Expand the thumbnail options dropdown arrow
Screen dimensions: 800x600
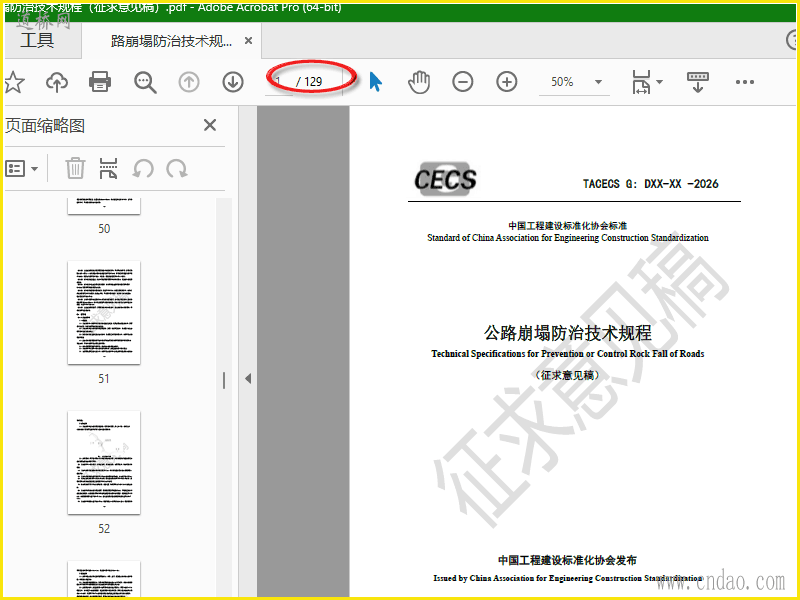tap(35, 169)
